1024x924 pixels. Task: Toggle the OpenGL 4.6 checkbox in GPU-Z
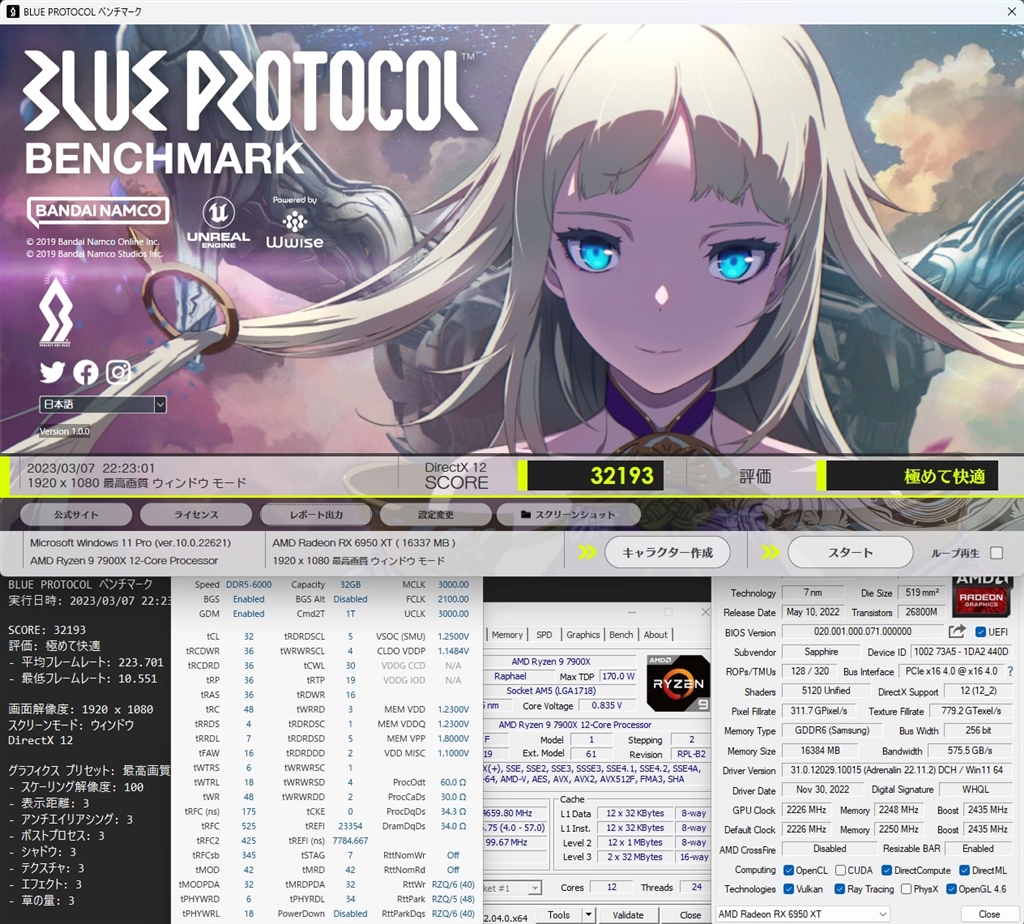(951, 889)
